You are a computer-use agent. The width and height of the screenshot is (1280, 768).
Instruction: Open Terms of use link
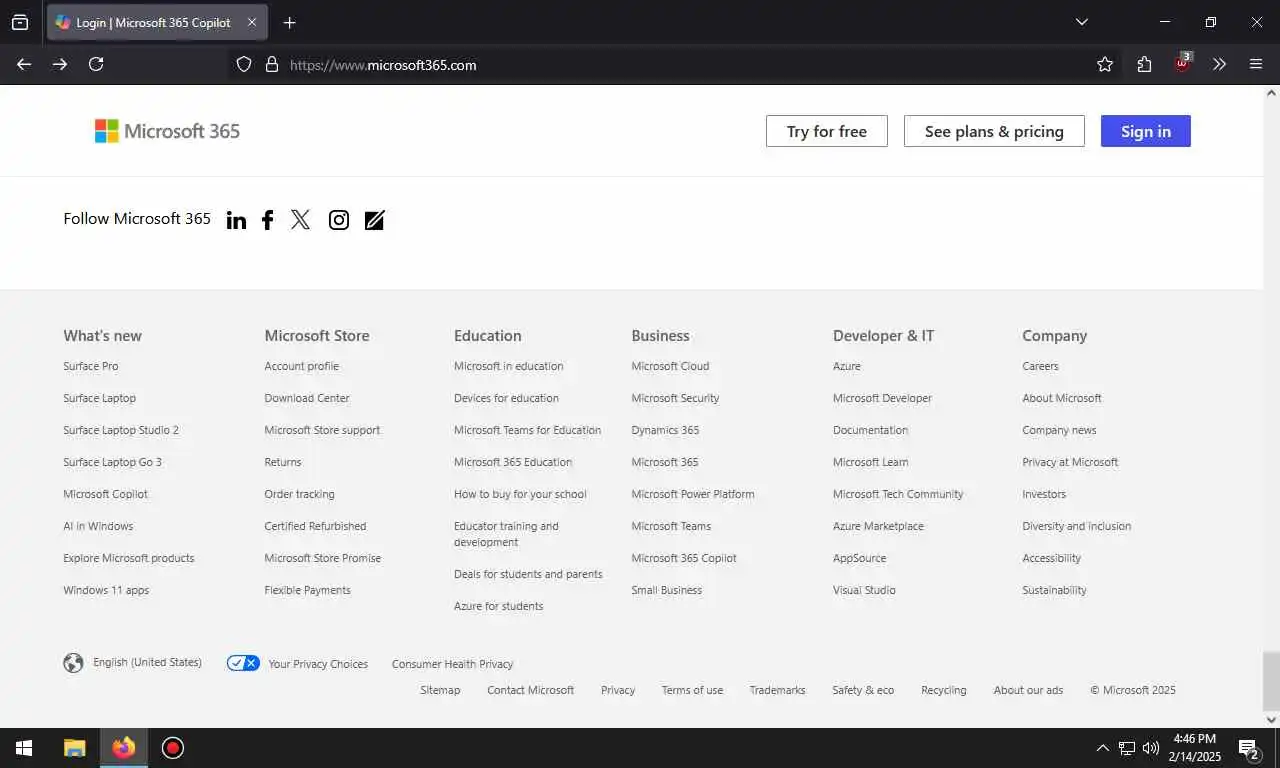(692, 690)
